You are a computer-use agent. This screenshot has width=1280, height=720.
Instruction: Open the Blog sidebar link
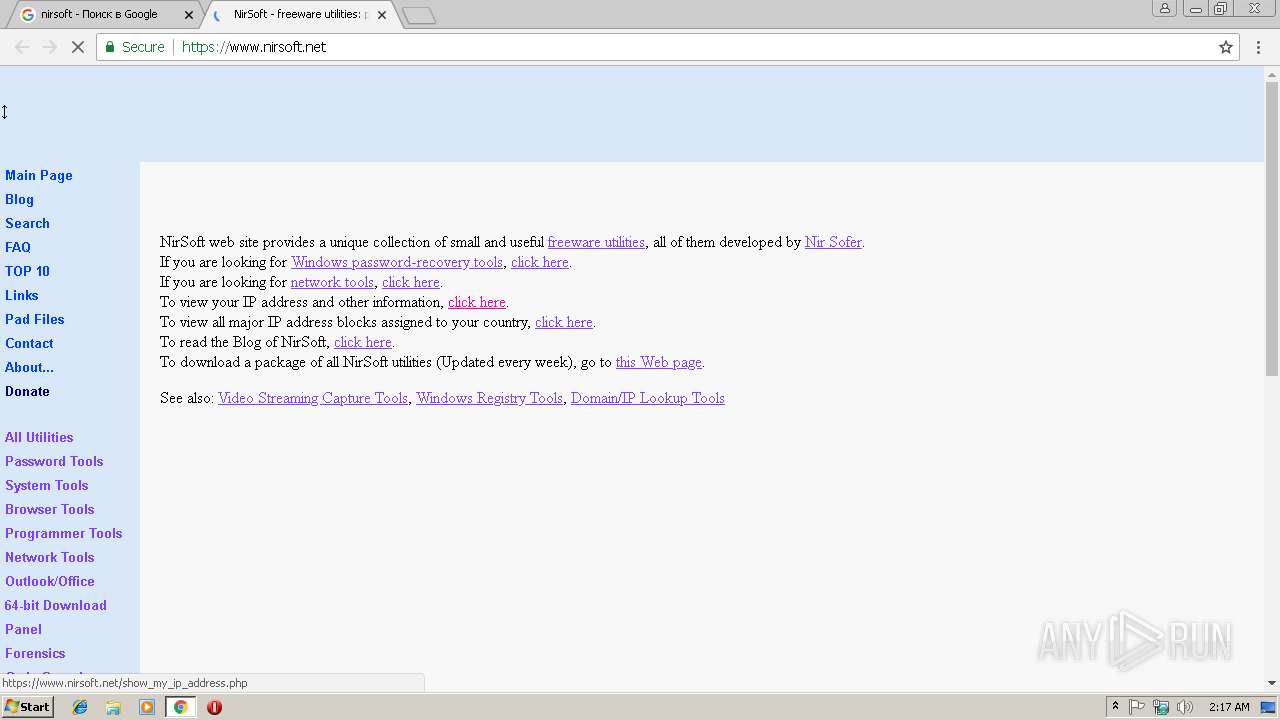tap(19, 199)
